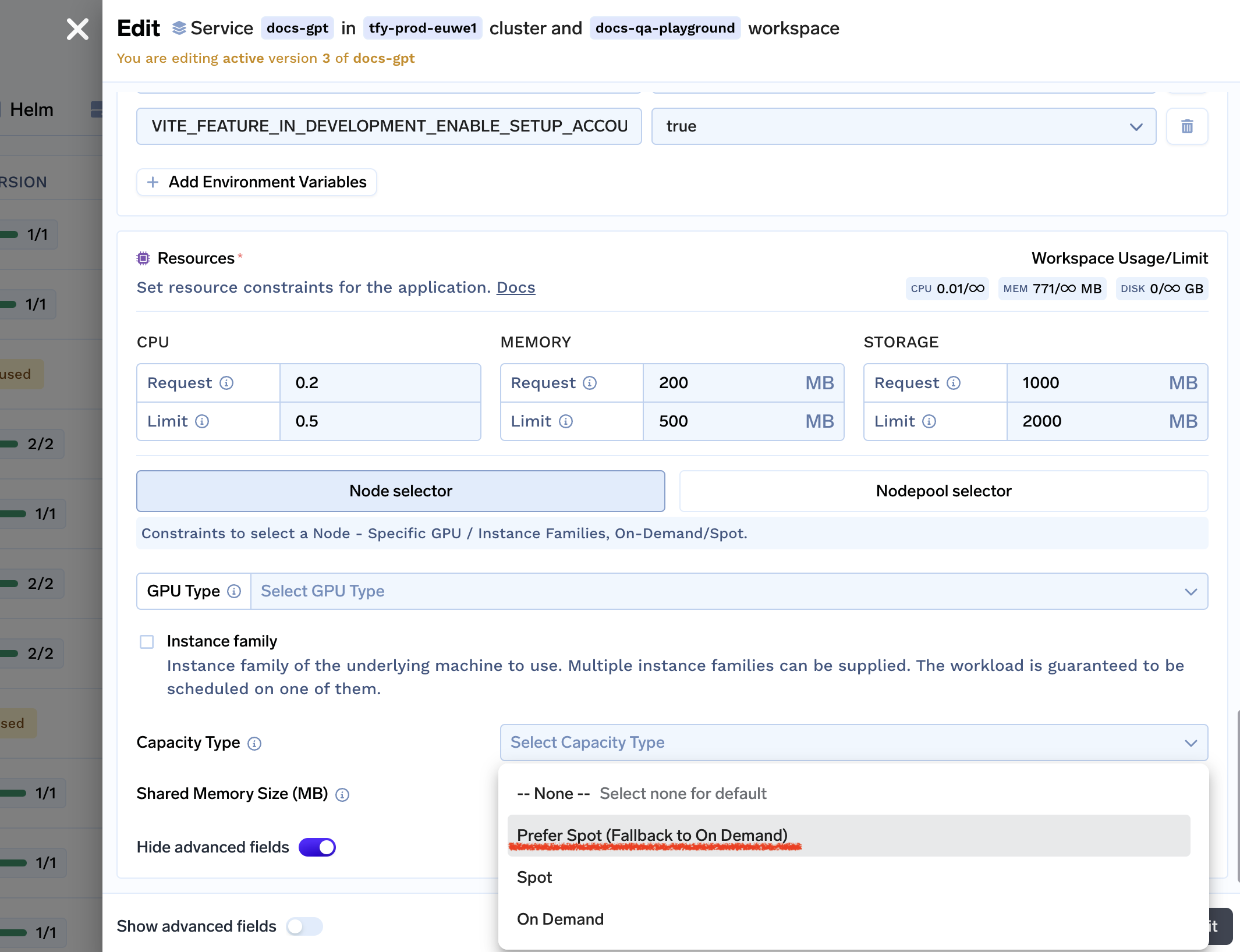The width and height of the screenshot is (1240, 952).
Task: Open the Docs link under Resources
Action: click(515, 287)
